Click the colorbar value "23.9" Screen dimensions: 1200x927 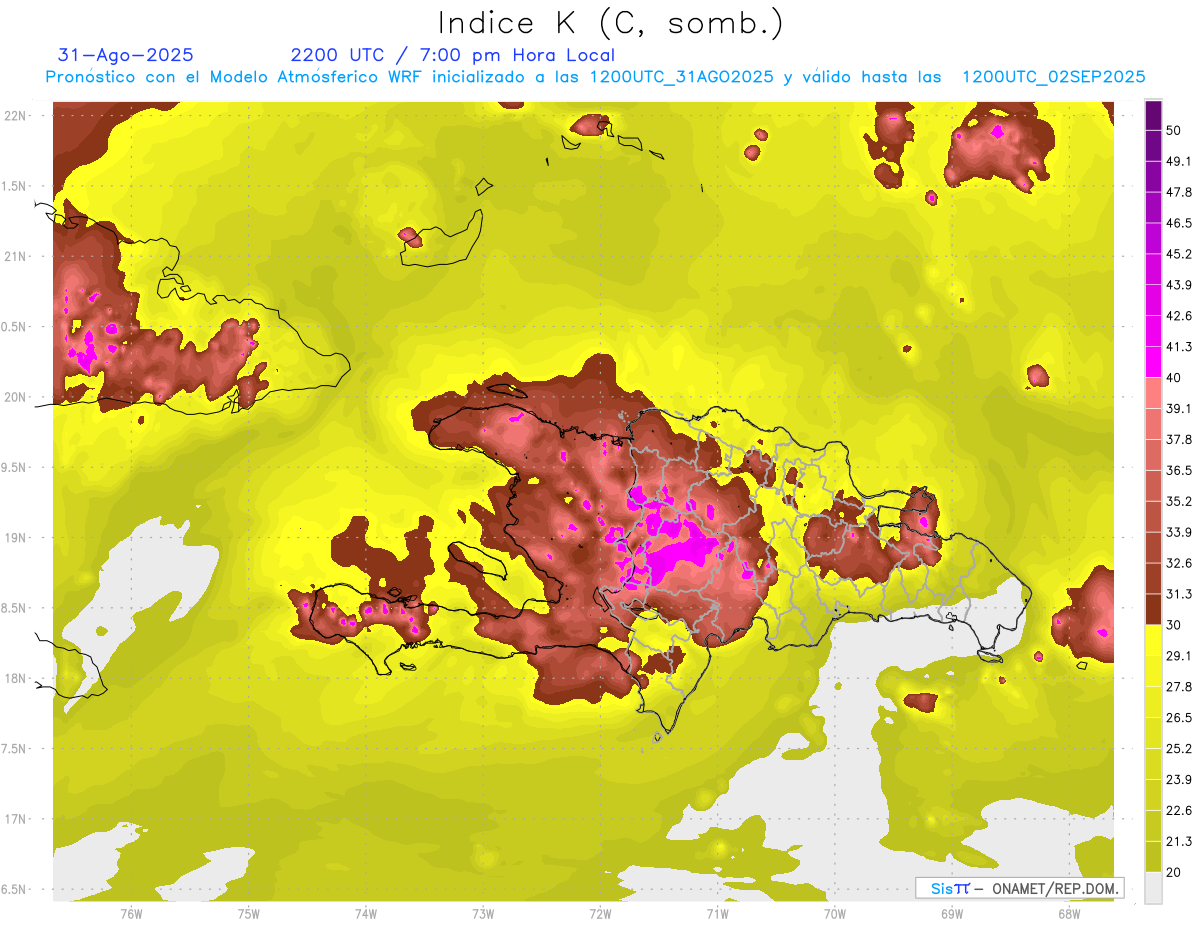(1179, 780)
